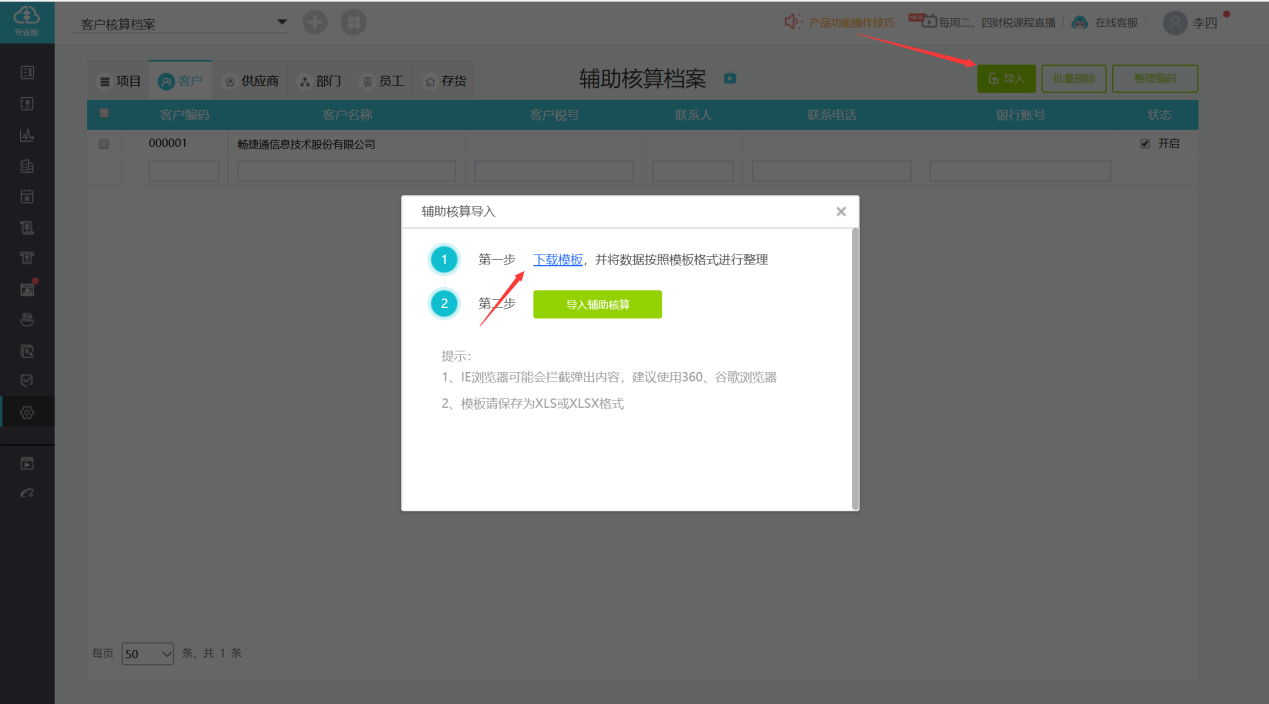Click the round plus icon beside dropdown
Screen dimensions: 1269x704
point(315,22)
